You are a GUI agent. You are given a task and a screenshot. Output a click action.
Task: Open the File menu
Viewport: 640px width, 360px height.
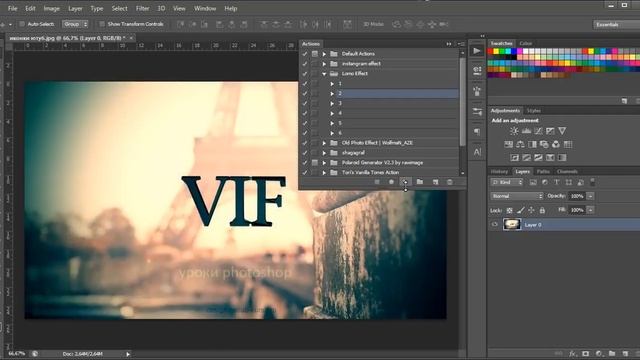13,8
